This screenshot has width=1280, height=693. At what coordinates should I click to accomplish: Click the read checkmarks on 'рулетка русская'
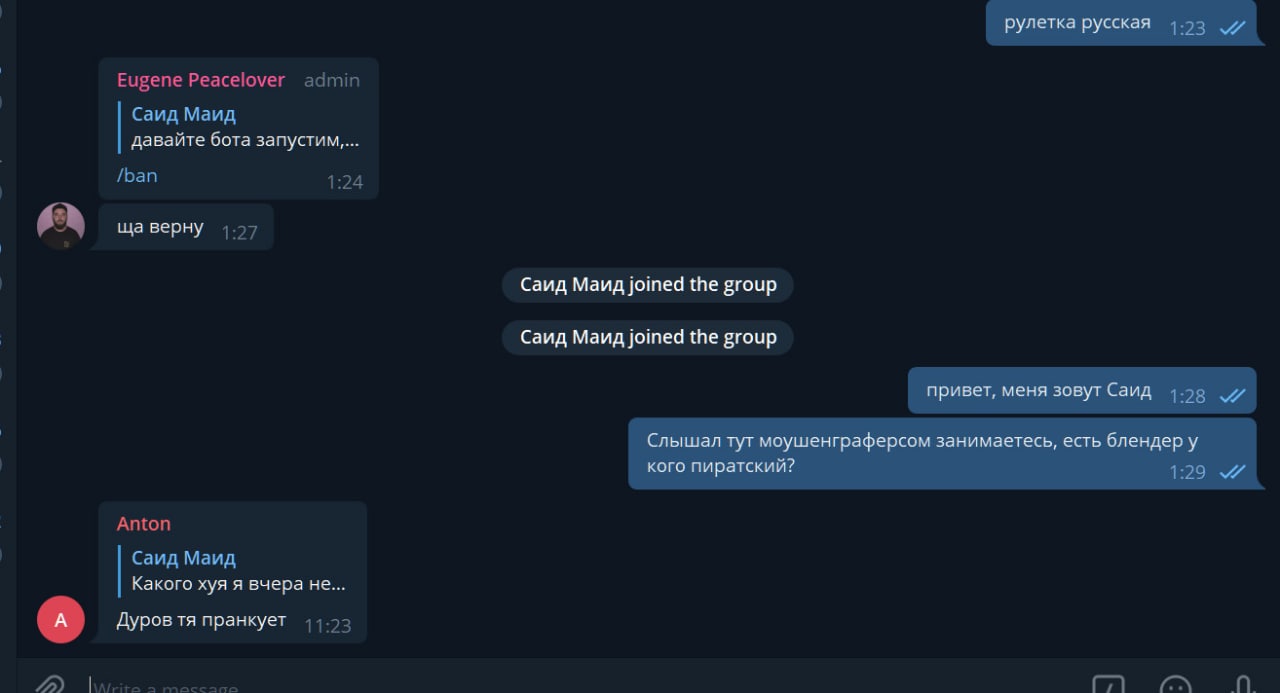[1232, 28]
